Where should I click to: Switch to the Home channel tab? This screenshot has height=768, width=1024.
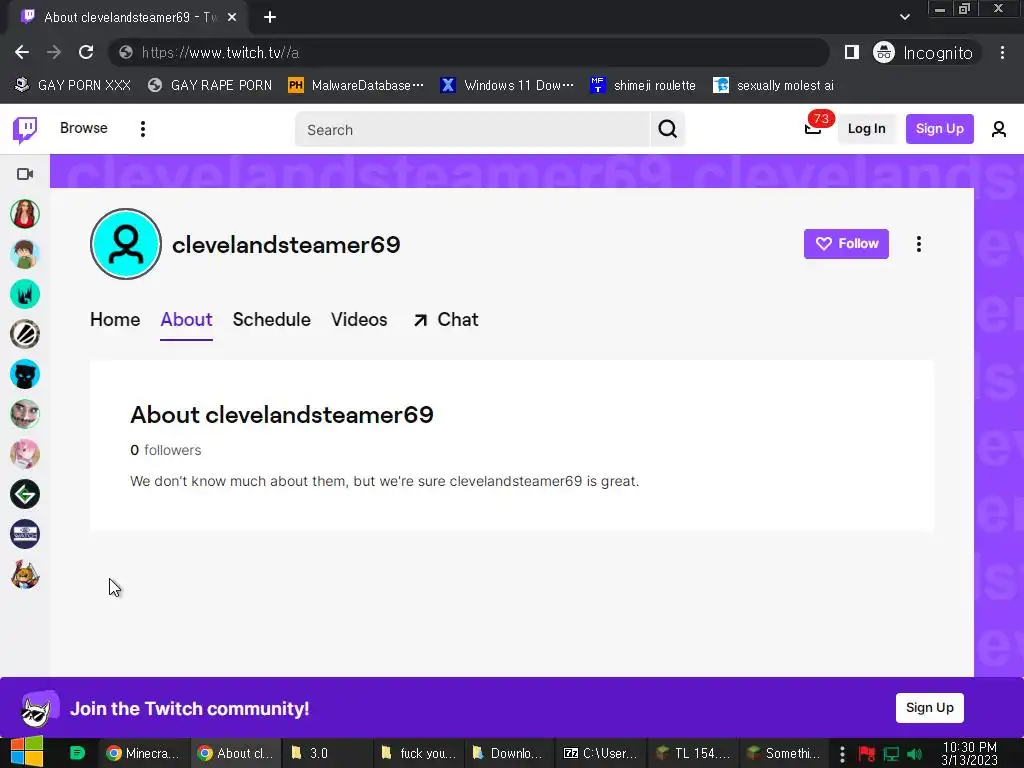(115, 319)
